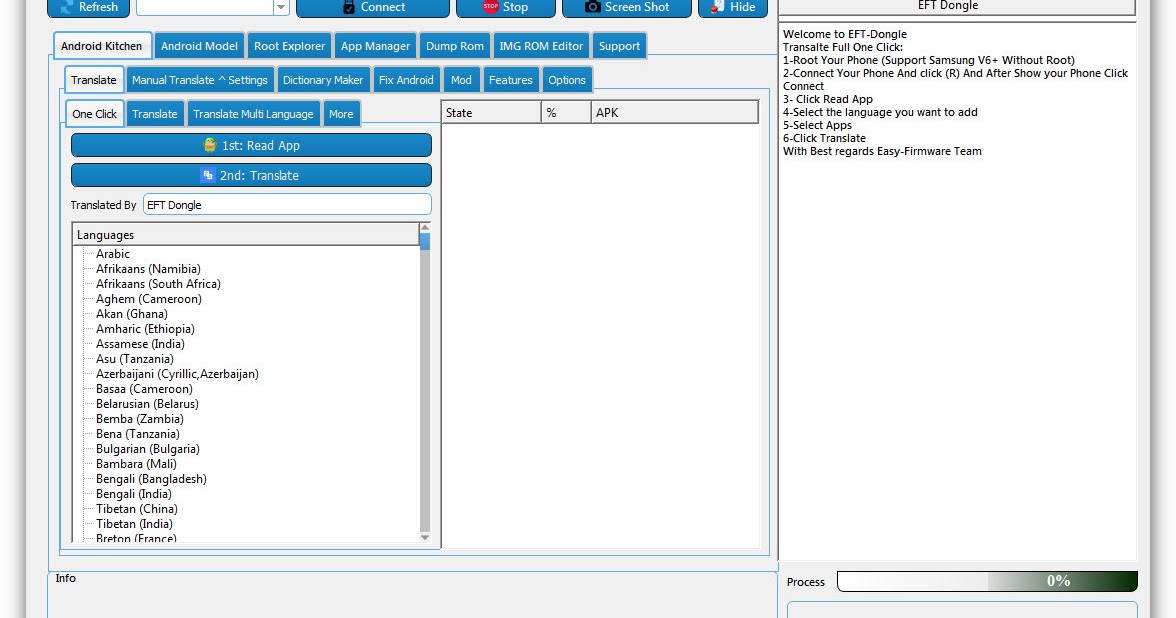The height and width of the screenshot is (618, 1176).
Task: Click the languages list scrollbar thumb
Action: [425, 242]
